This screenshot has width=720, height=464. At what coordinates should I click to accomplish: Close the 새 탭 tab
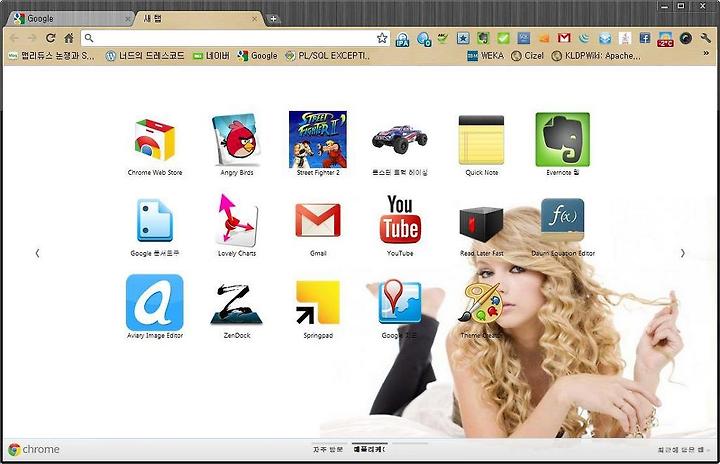254,19
